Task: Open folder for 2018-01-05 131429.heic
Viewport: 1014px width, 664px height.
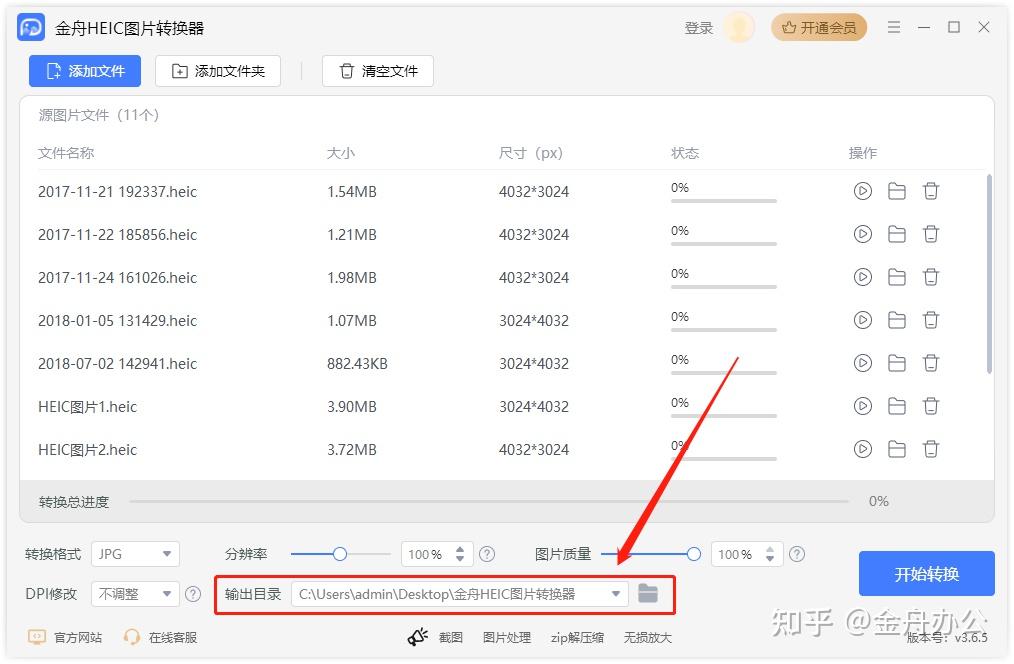Action: click(x=897, y=320)
